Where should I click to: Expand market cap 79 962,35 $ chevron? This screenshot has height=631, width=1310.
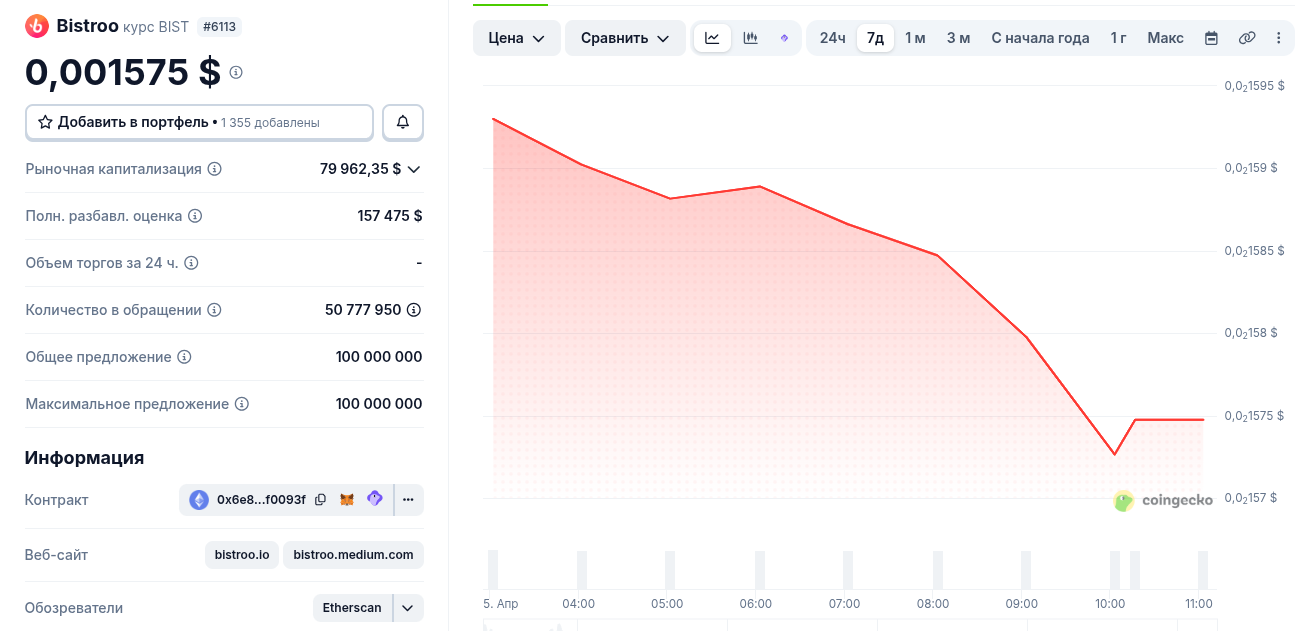414,169
